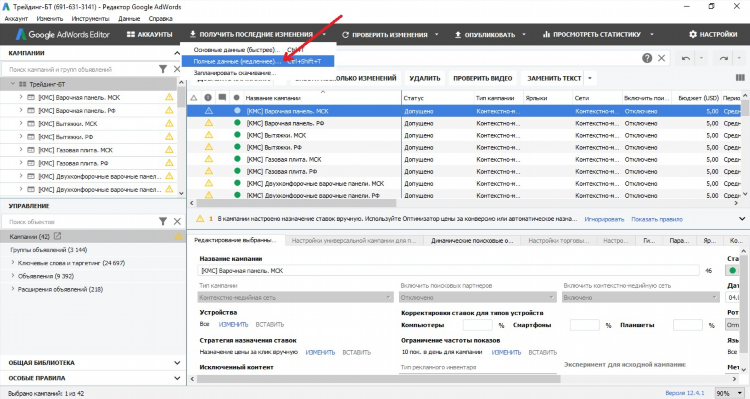Click the campaign search filter funnel icon
The image size is (750, 399).
tap(163, 69)
